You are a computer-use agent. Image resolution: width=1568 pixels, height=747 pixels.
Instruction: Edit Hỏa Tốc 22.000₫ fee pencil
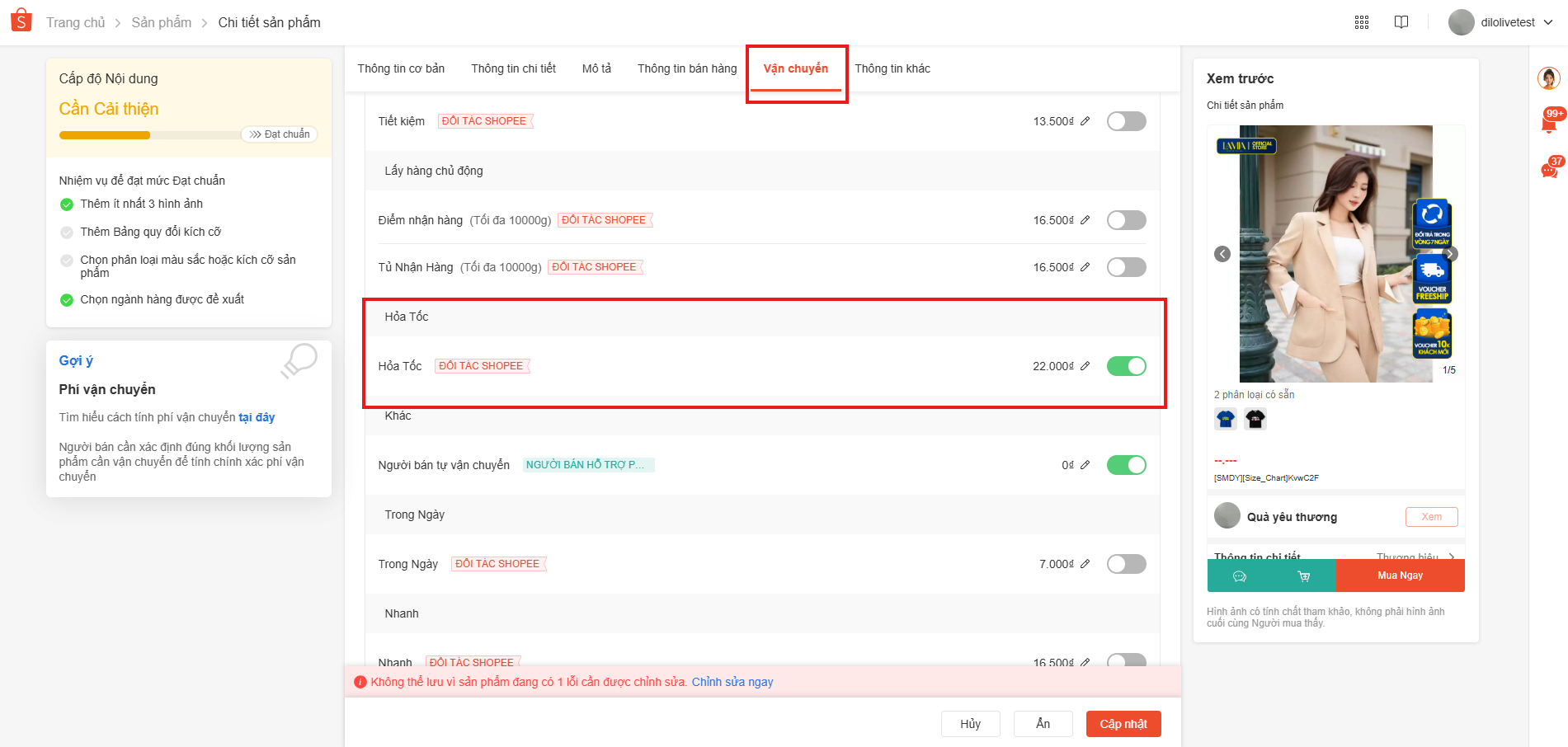1085,366
